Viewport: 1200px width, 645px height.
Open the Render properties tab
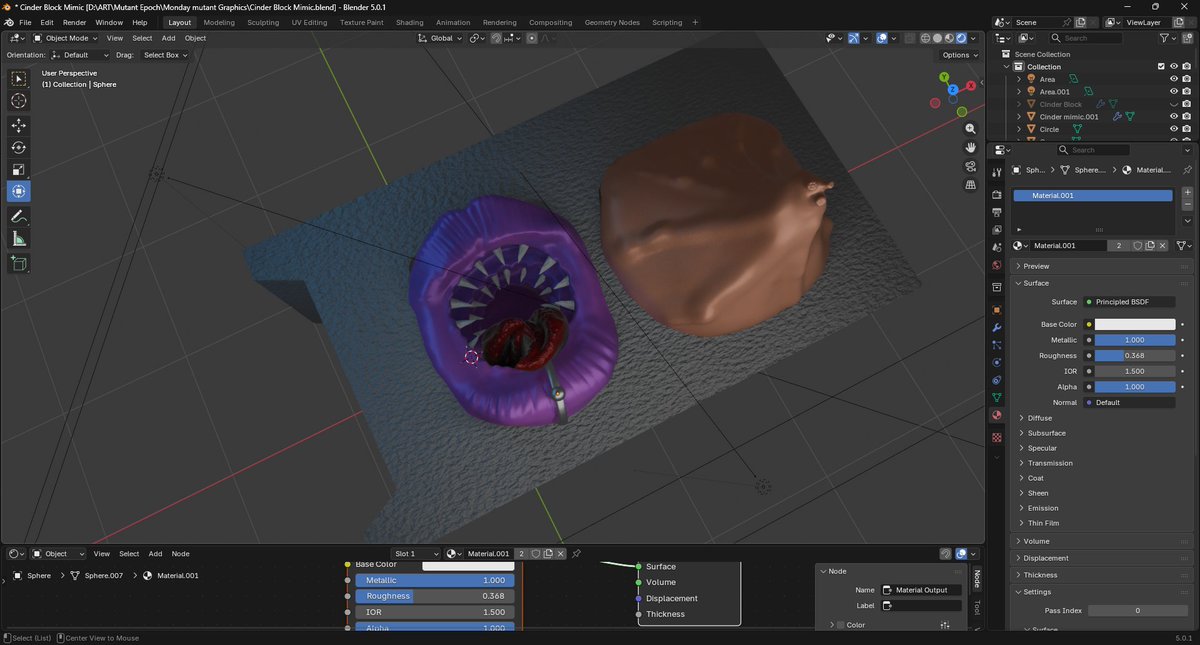(x=996, y=194)
